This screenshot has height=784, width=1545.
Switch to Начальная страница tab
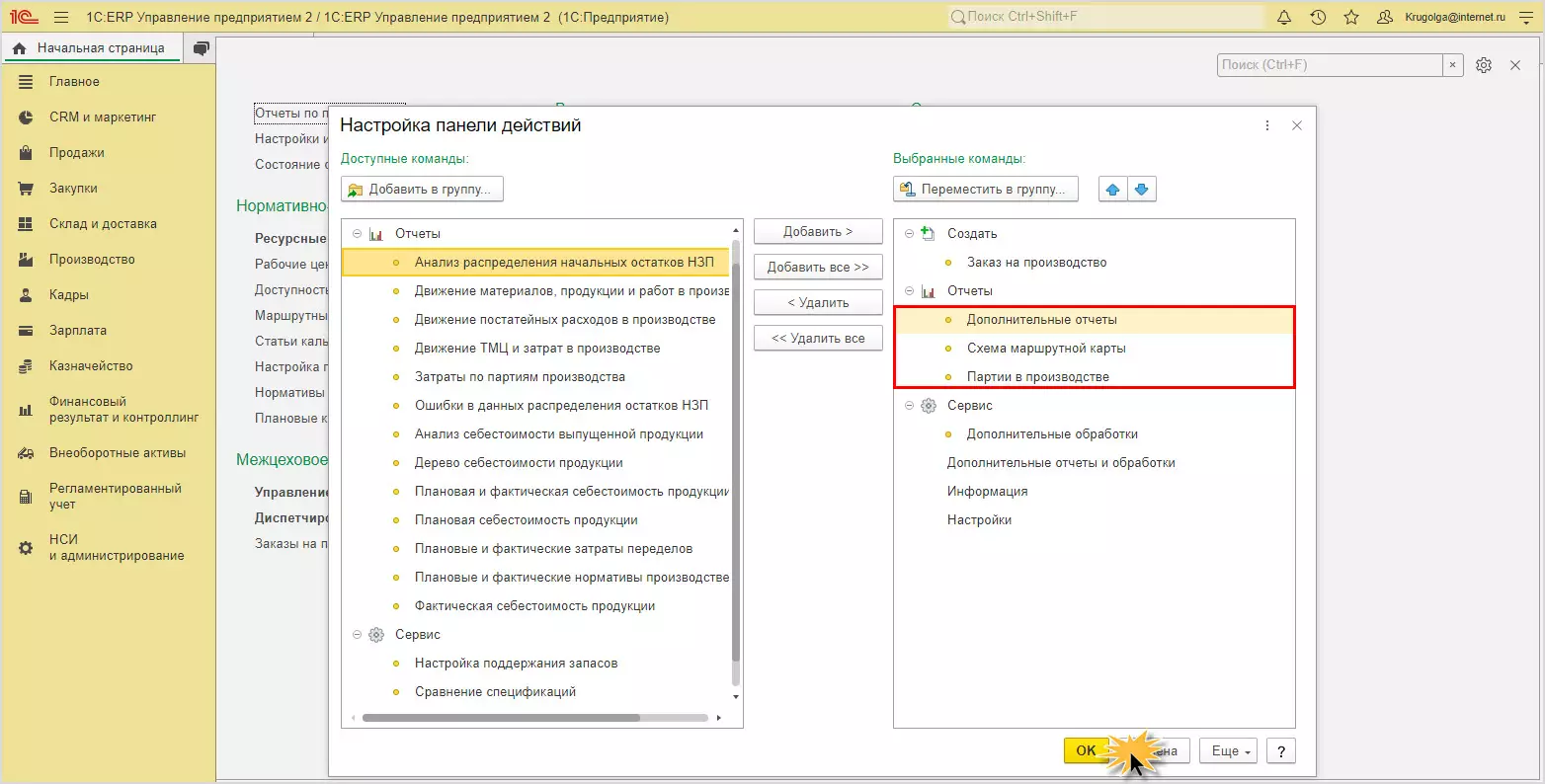point(91,48)
